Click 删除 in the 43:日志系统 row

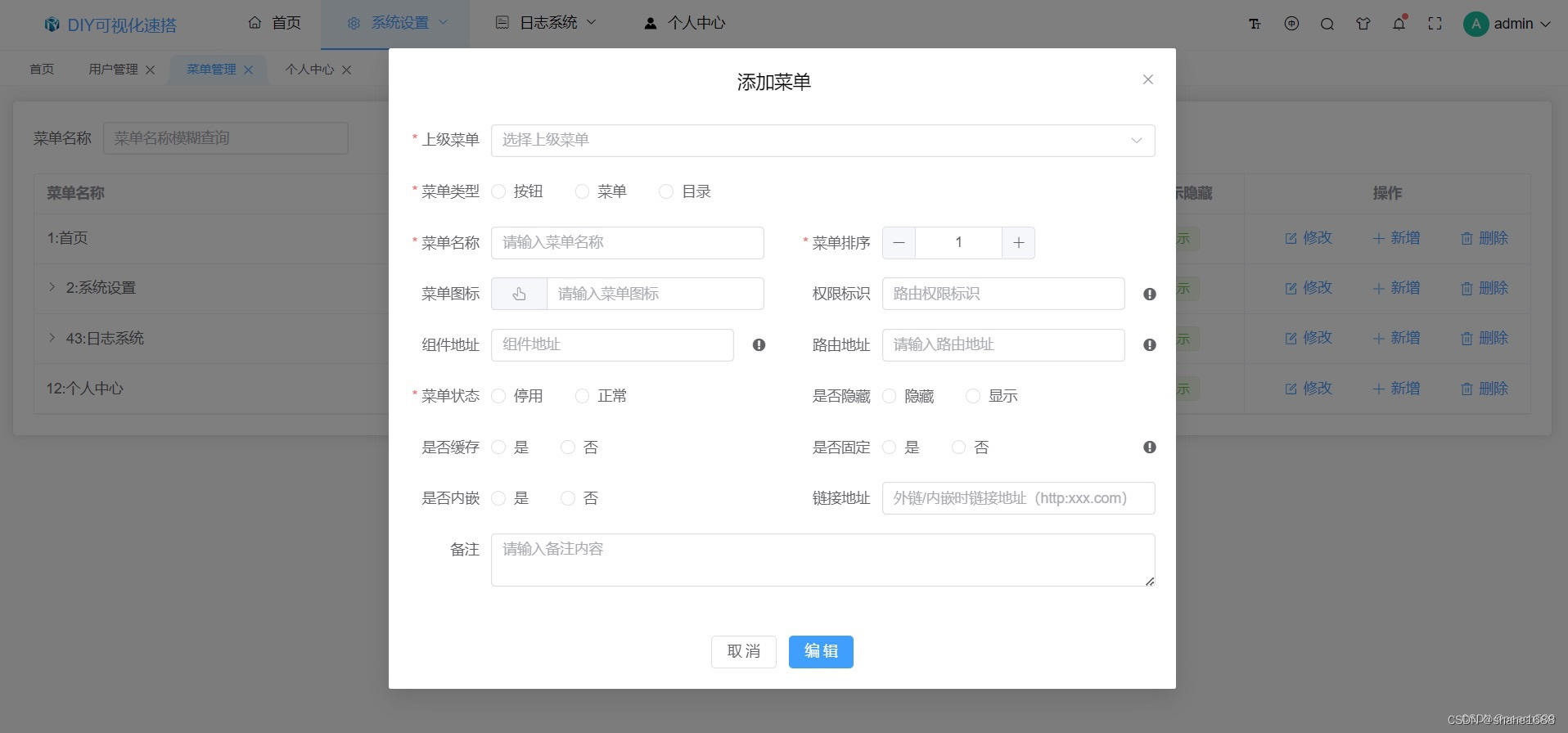1485,338
